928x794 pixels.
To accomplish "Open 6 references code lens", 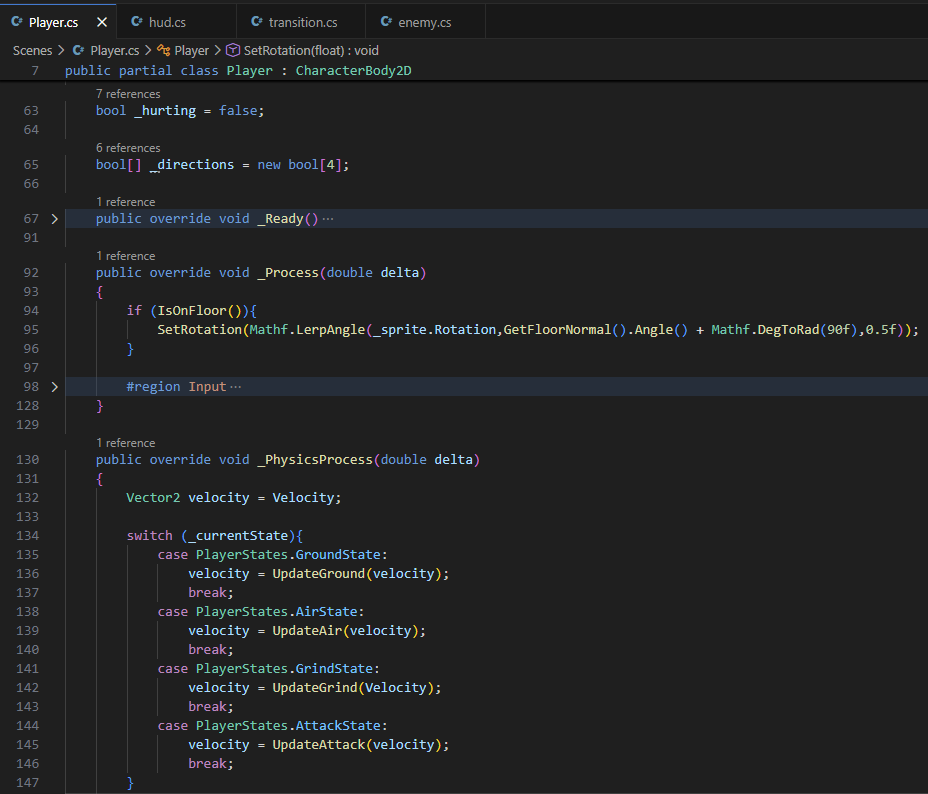I will pos(128,148).
